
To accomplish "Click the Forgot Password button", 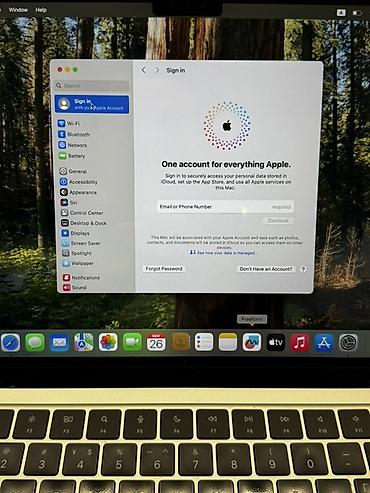I will click(x=164, y=269).
